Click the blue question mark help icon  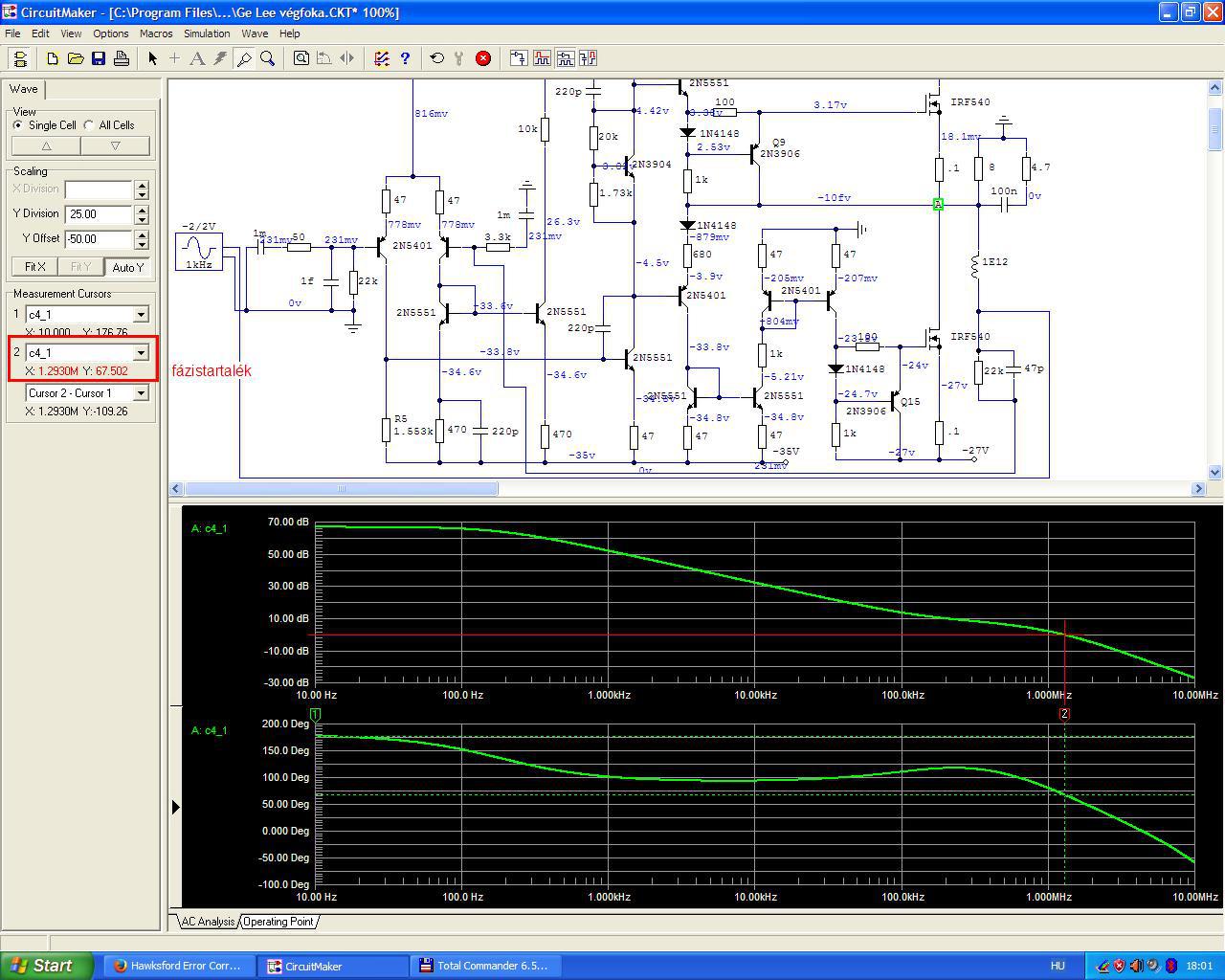tap(405, 58)
